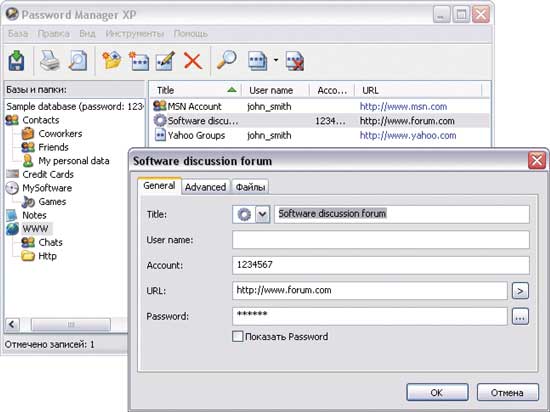Click into the Title input field
The width and height of the screenshot is (550, 412).
coord(402,214)
